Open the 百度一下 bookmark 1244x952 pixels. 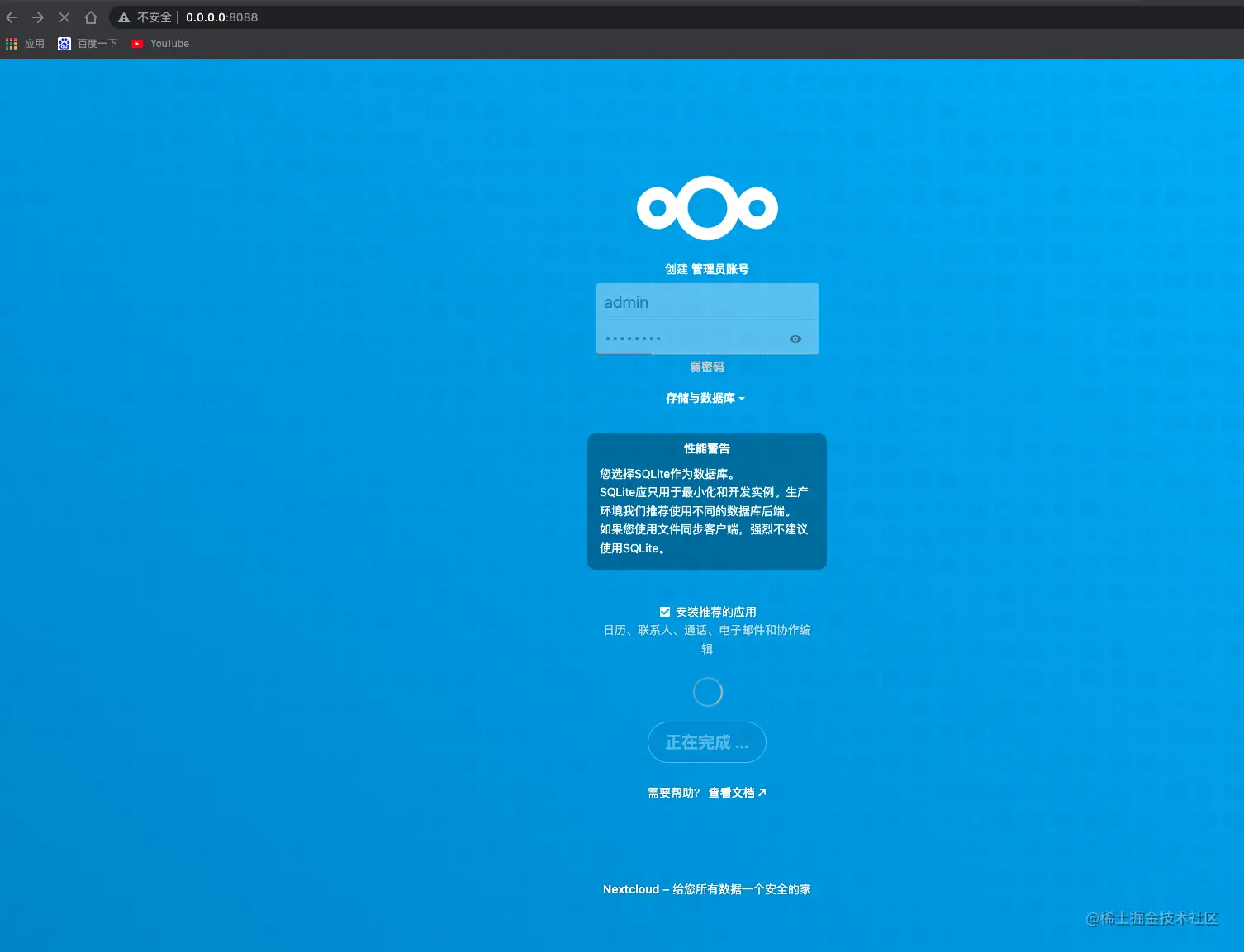click(x=88, y=44)
